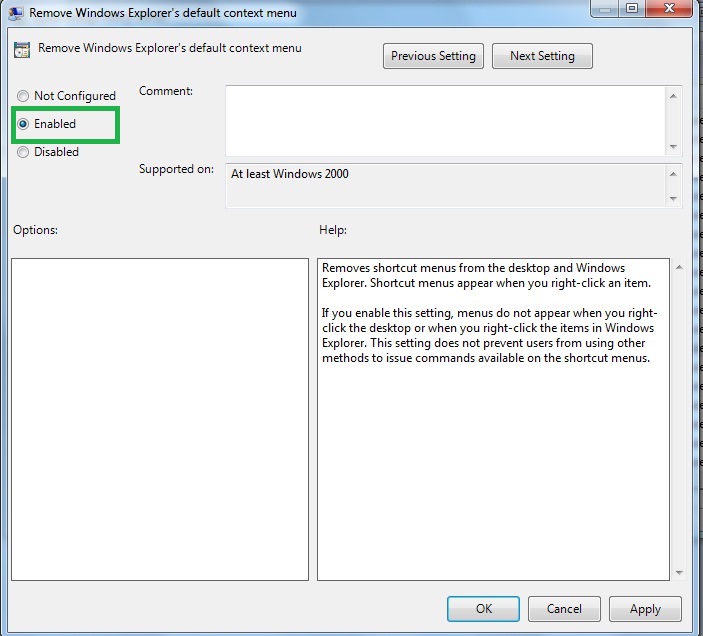Click the 'Comment:' label
The image size is (703, 636).
(x=166, y=91)
